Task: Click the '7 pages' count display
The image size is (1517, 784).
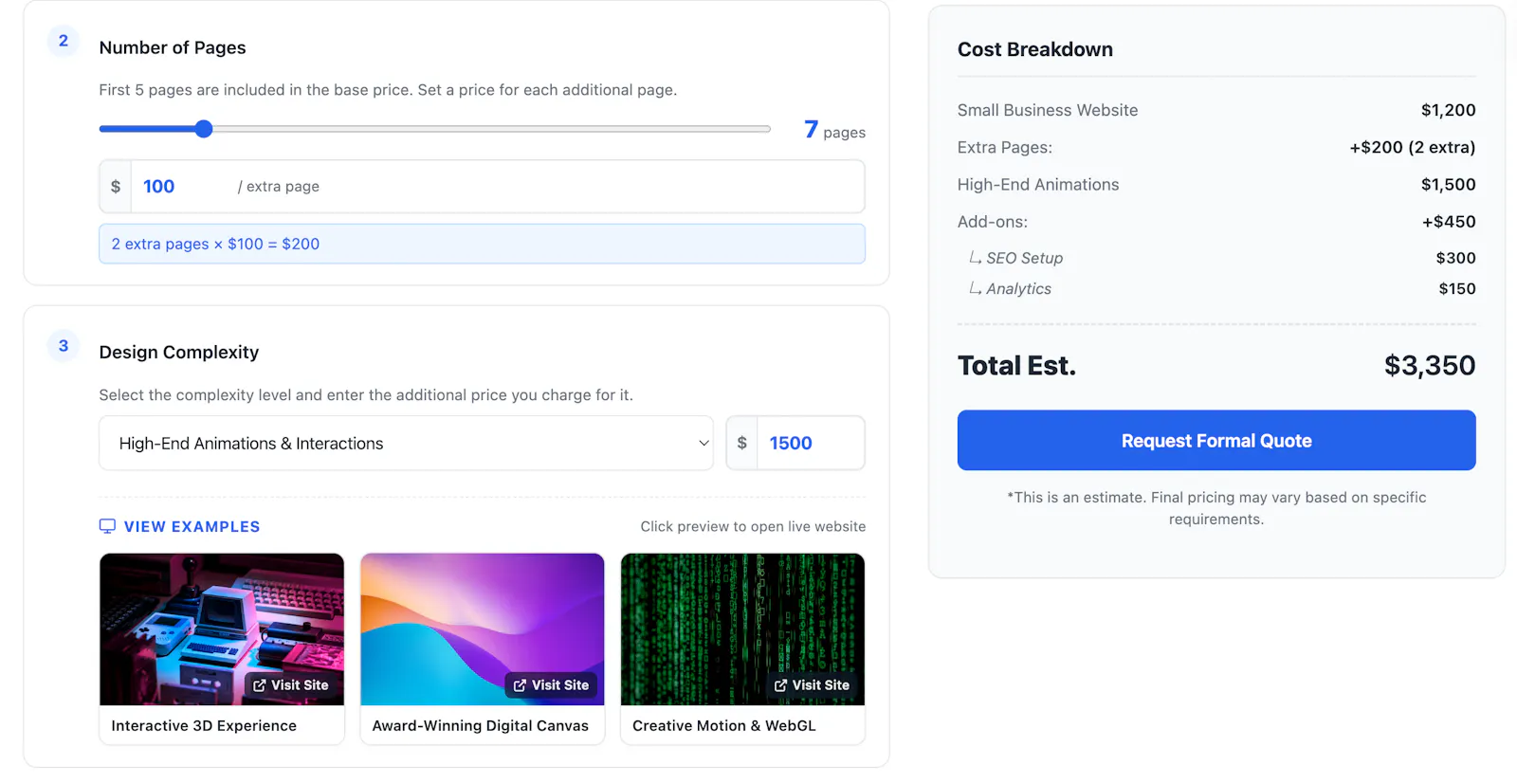Action: pos(834,130)
